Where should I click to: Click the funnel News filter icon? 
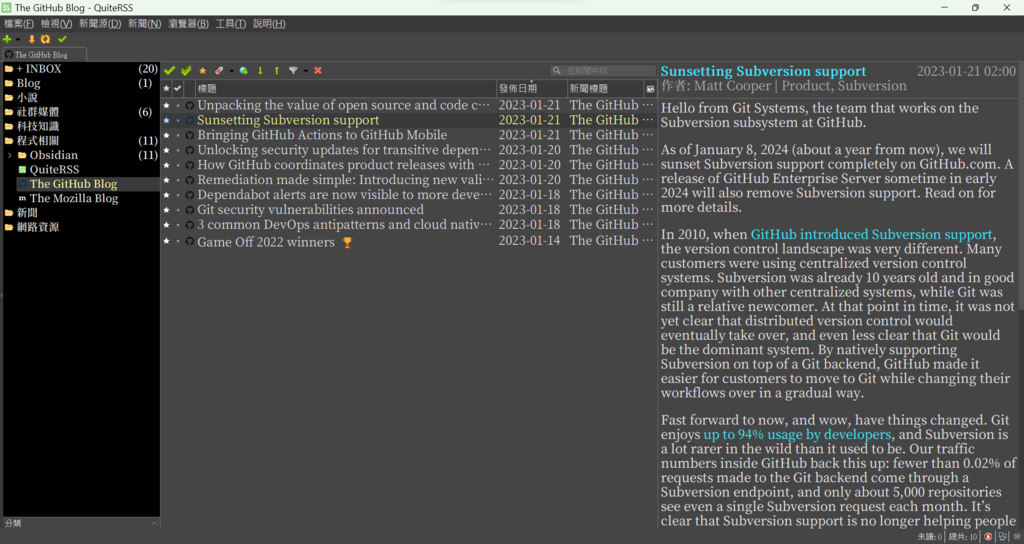(293, 71)
